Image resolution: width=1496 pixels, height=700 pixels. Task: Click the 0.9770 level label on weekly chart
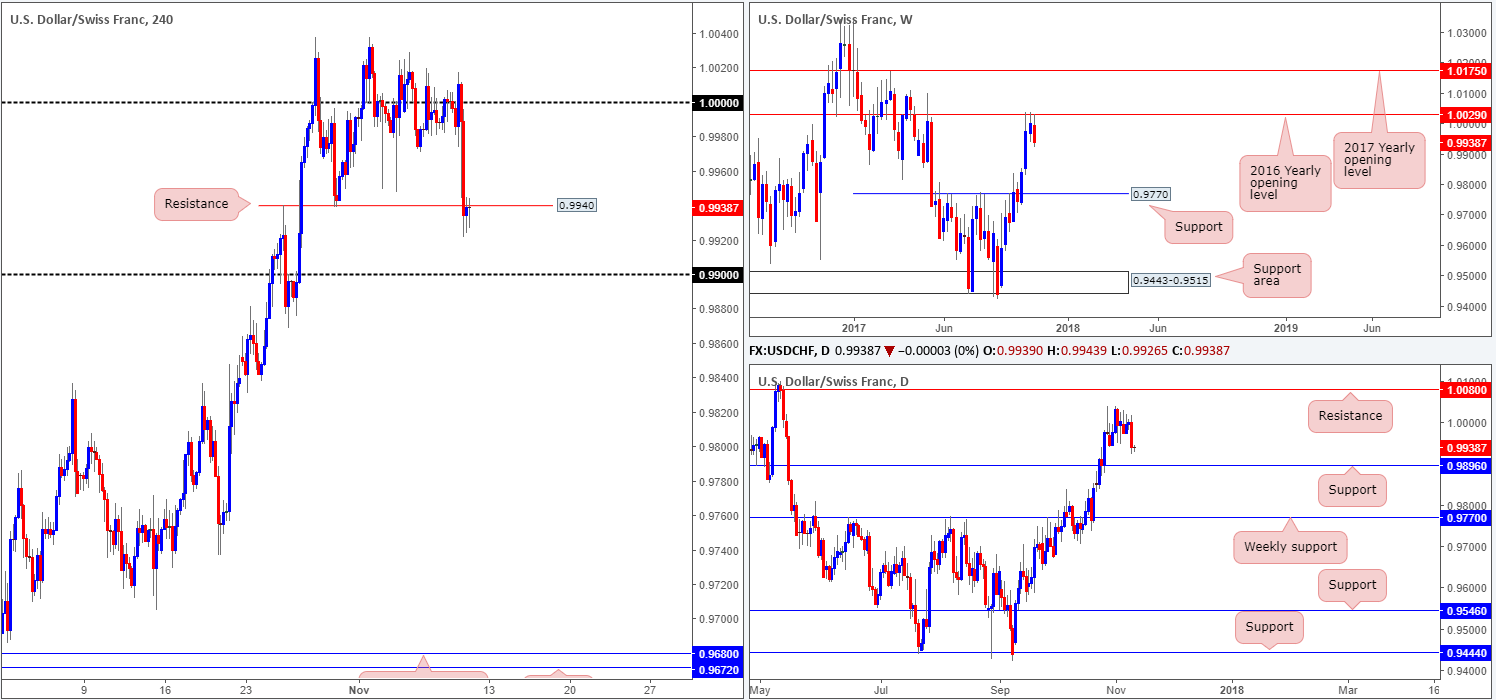(x=1150, y=193)
